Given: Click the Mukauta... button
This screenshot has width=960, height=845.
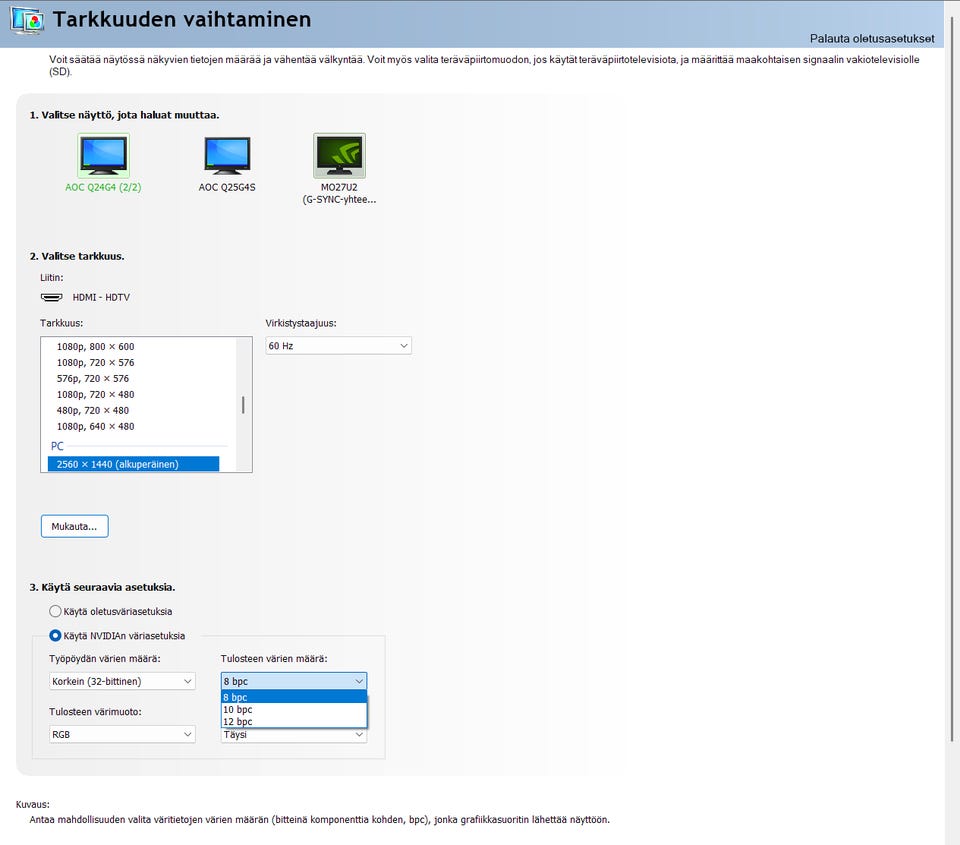Looking at the screenshot, I should click(75, 526).
